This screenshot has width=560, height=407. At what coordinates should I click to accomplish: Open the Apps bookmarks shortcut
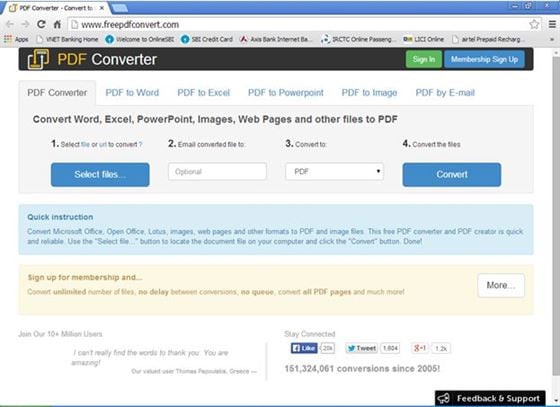(16, 39)
